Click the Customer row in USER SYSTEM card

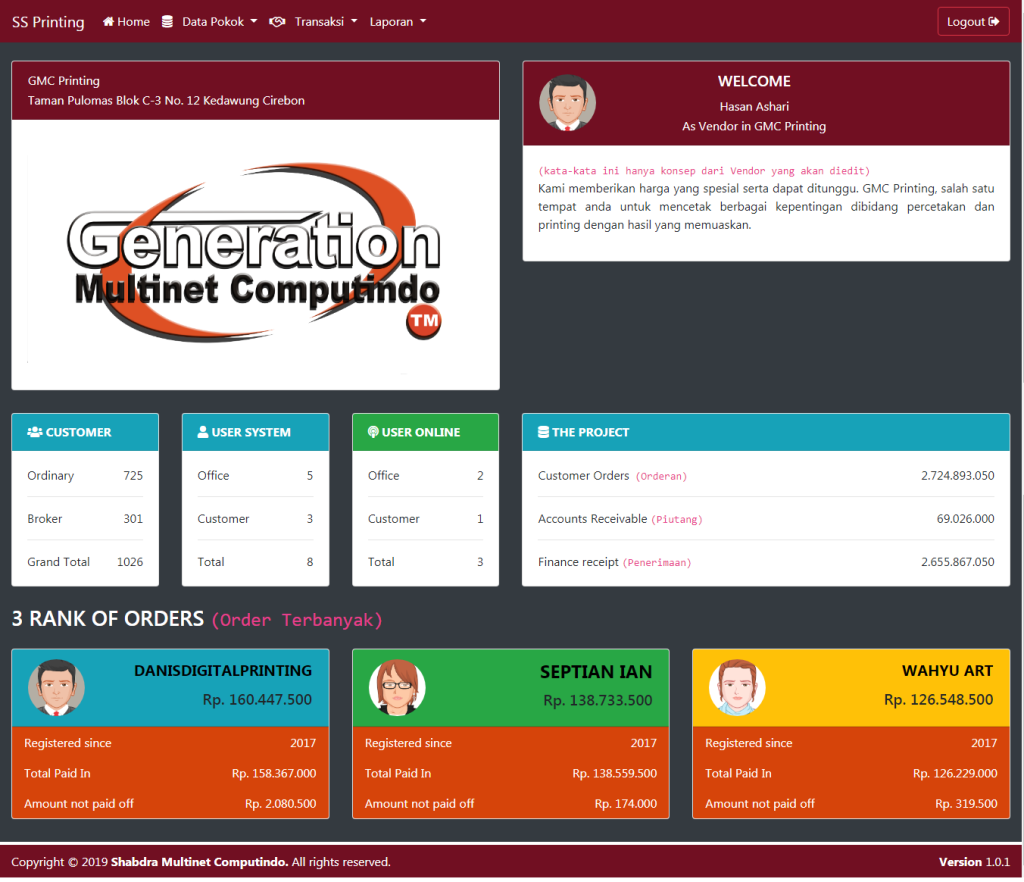coord(255,518)
